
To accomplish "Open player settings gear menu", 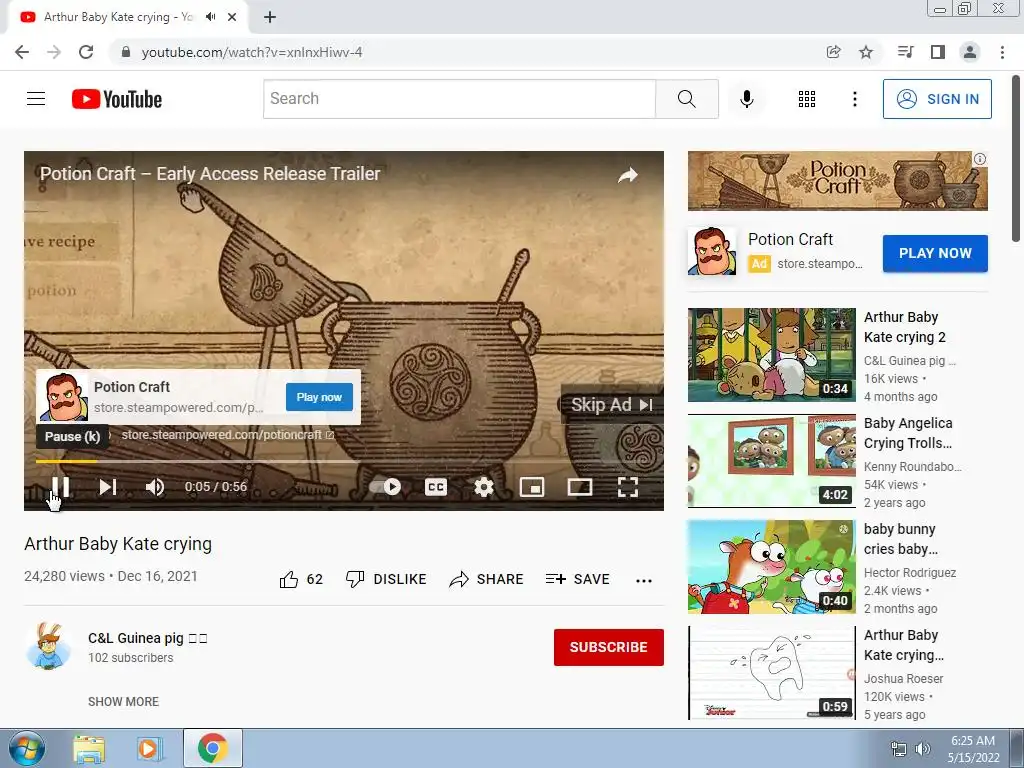I will tap(483, 487).
